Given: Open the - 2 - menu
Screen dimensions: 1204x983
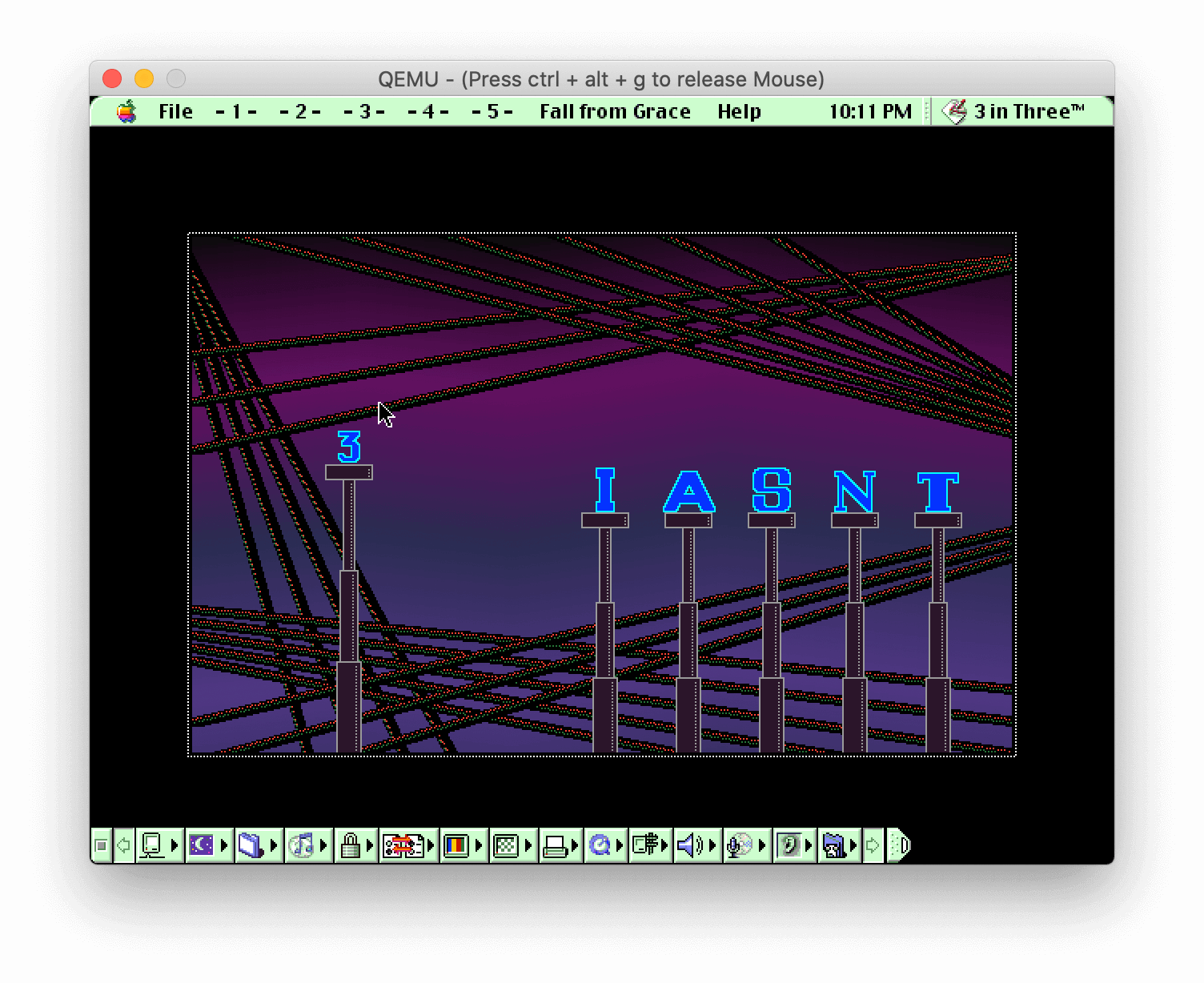Looking at the screenshot, I should tap(300, 111).
